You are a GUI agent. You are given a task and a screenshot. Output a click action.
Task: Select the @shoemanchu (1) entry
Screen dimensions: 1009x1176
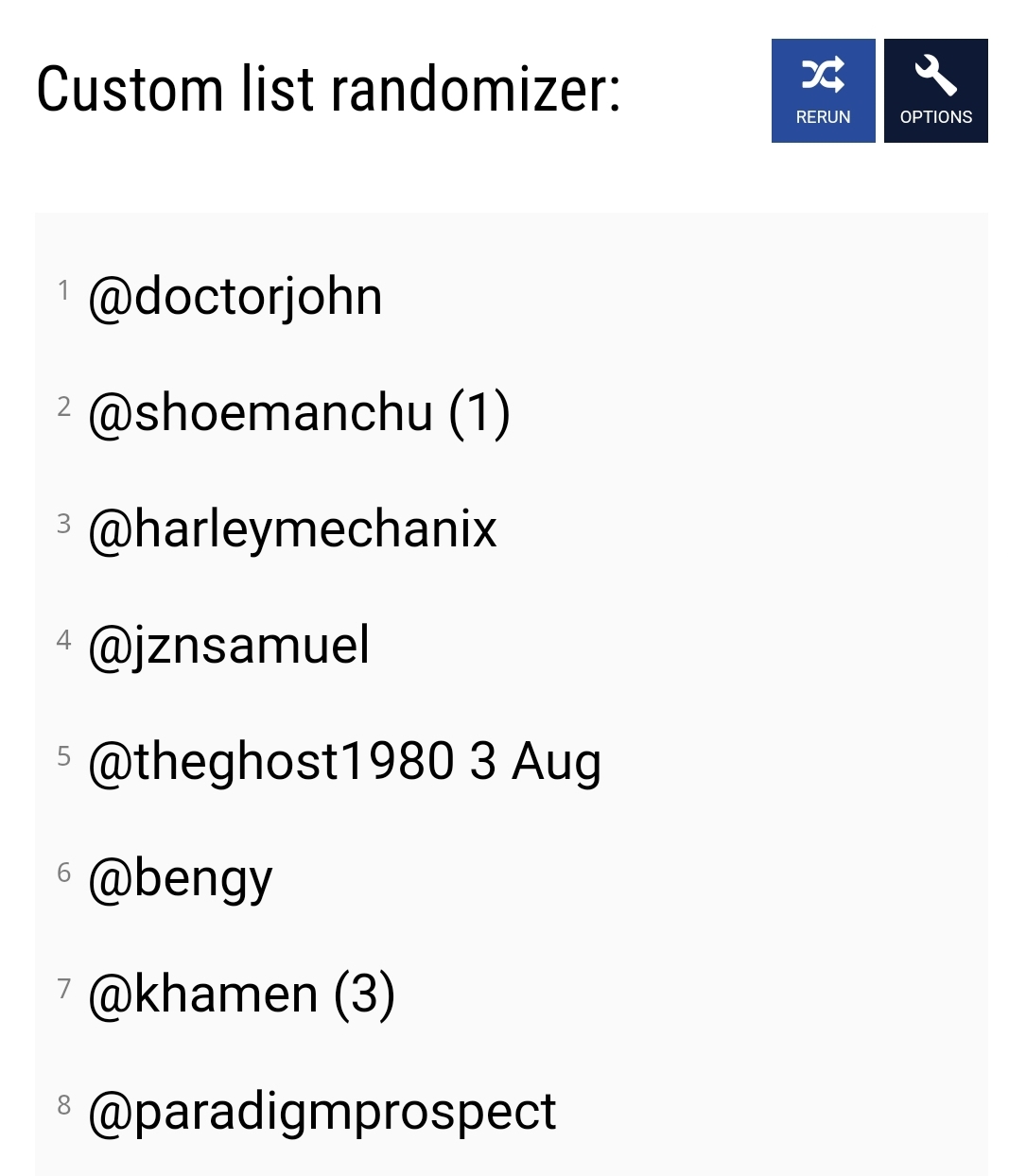click(x=299, y=414)
